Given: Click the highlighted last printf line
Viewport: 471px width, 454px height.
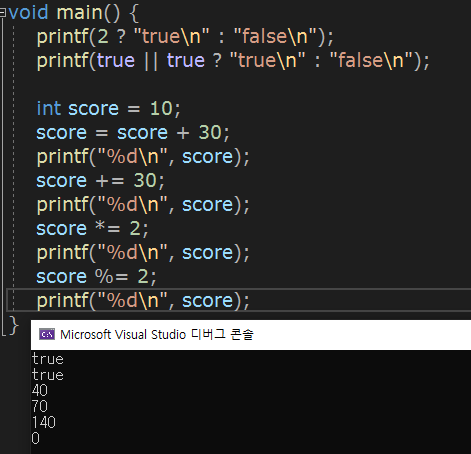Looking at the screenshot, I should pos(143,300).
